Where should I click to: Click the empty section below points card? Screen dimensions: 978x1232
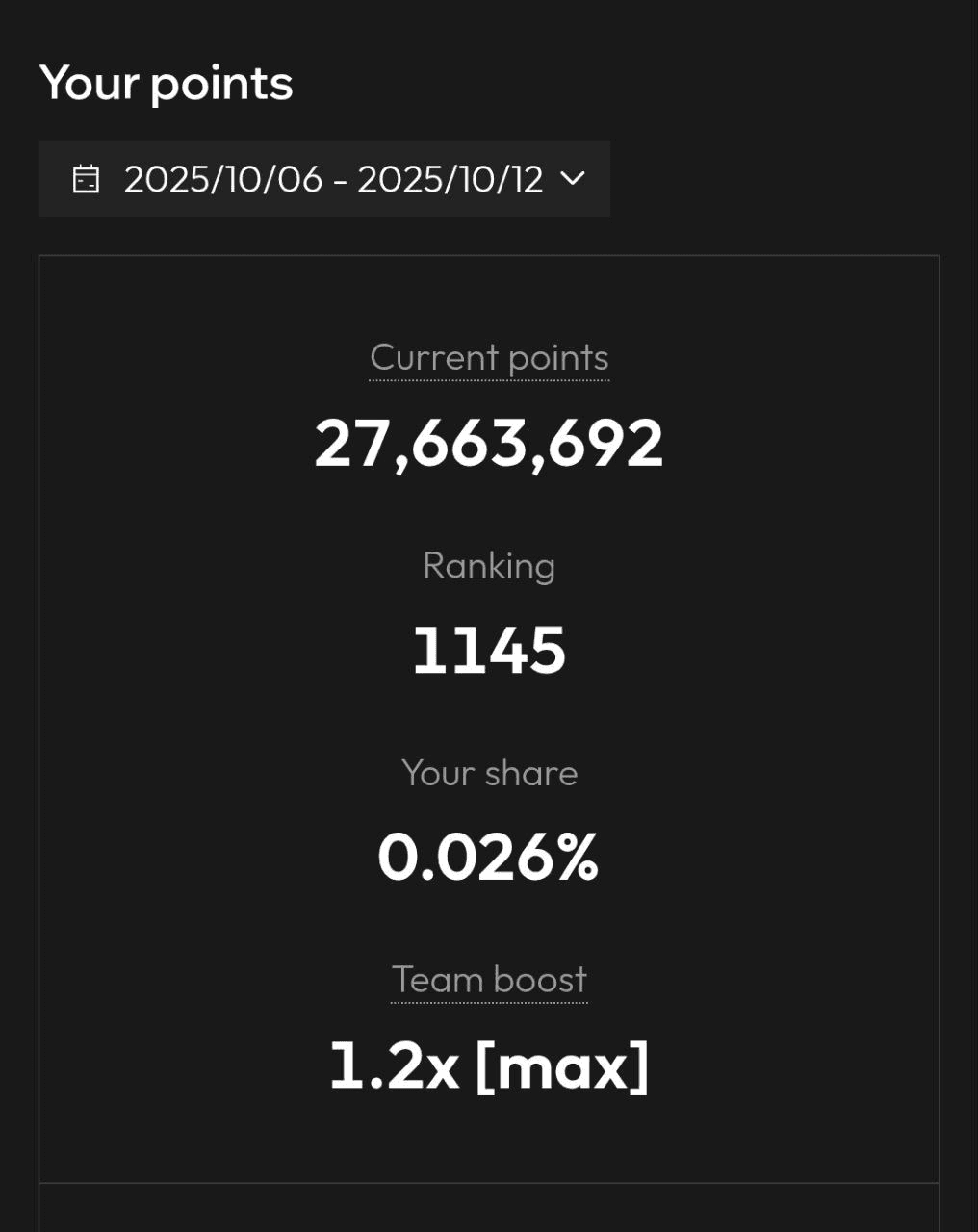click(x=489, y=1208)
